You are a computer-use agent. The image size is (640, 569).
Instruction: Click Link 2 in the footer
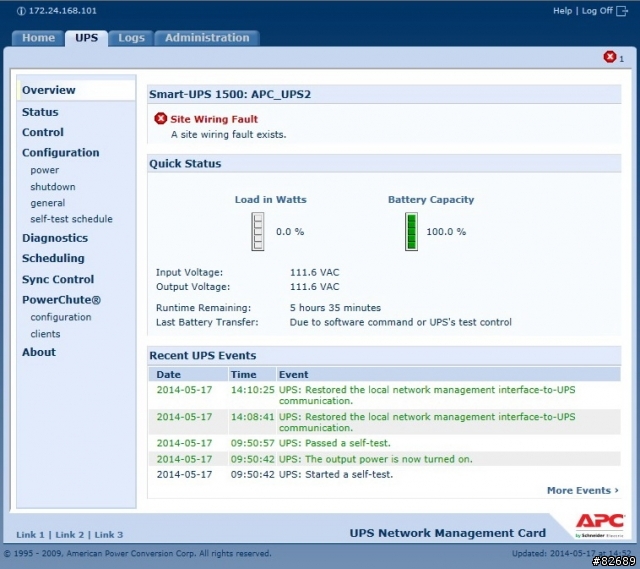click(x=69, y=535)
